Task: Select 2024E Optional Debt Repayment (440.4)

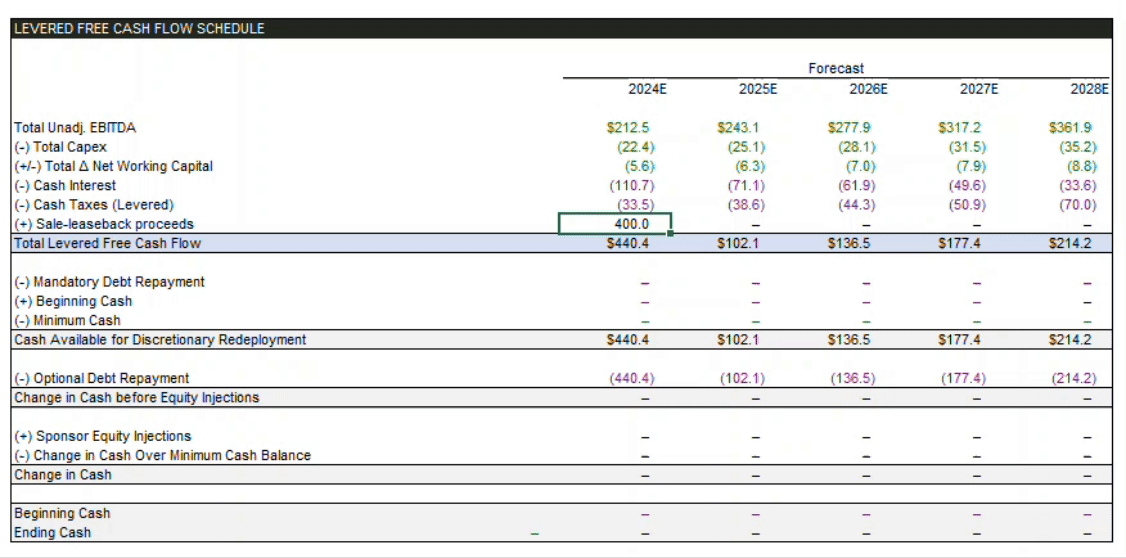Action: [630, 378]
